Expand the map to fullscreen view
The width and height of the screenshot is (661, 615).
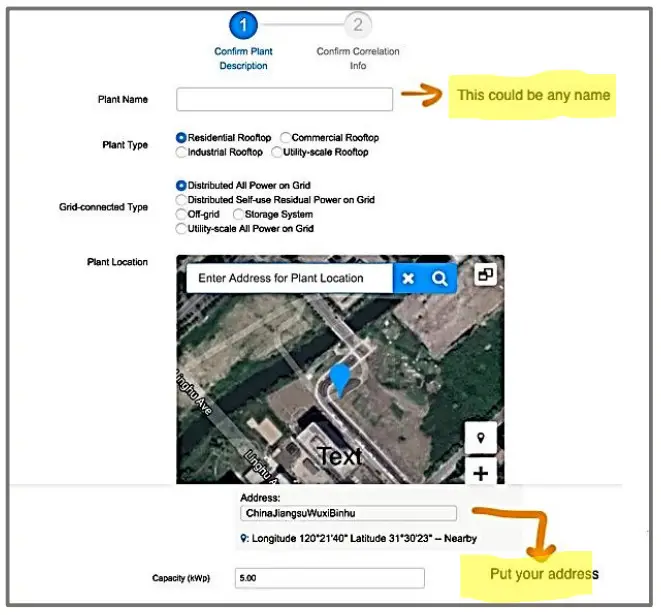[485, 274]
